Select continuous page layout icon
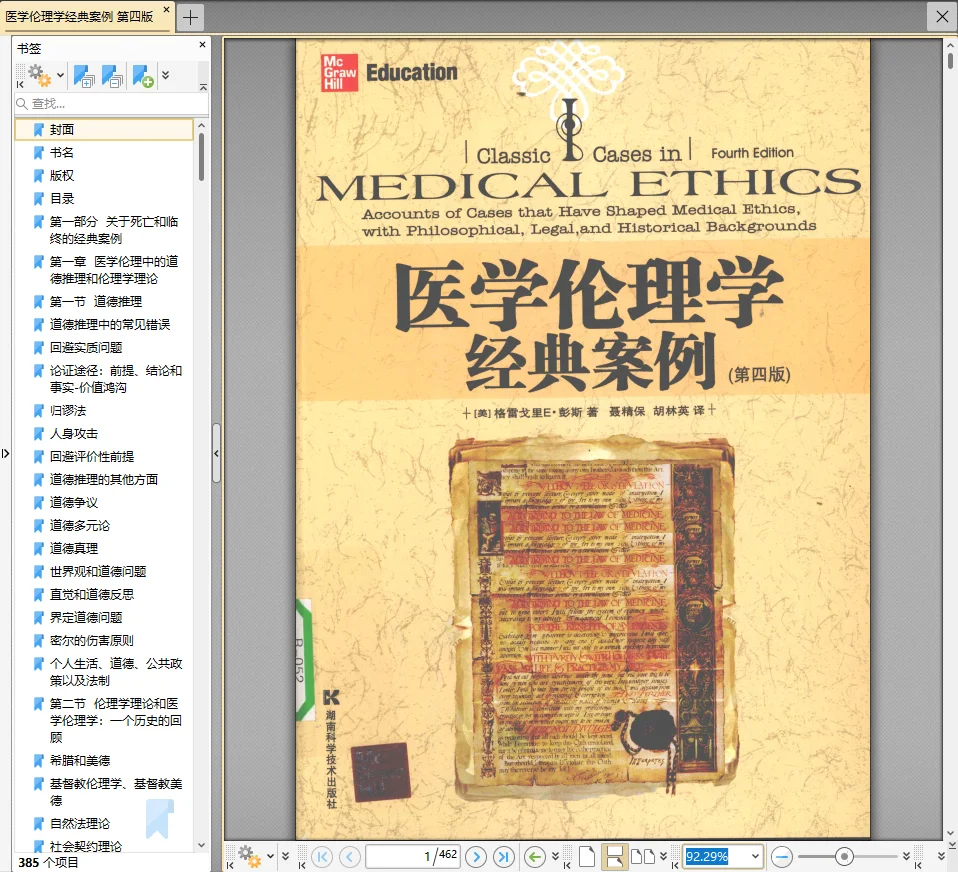The image size is (958, 872). [x=614, y=856]
